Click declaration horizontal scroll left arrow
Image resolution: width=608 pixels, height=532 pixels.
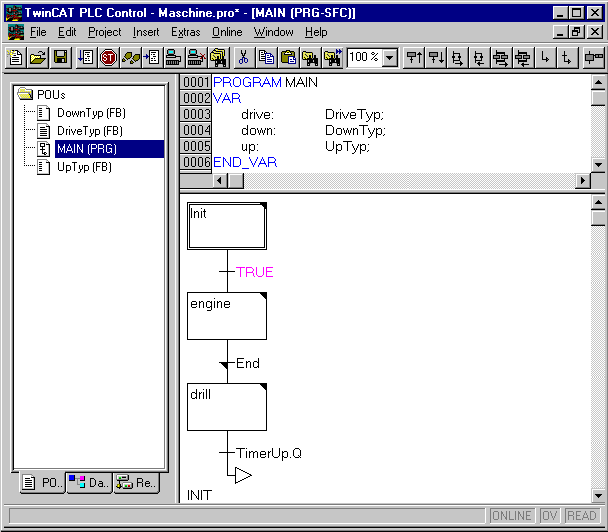[x=220, y=181]
